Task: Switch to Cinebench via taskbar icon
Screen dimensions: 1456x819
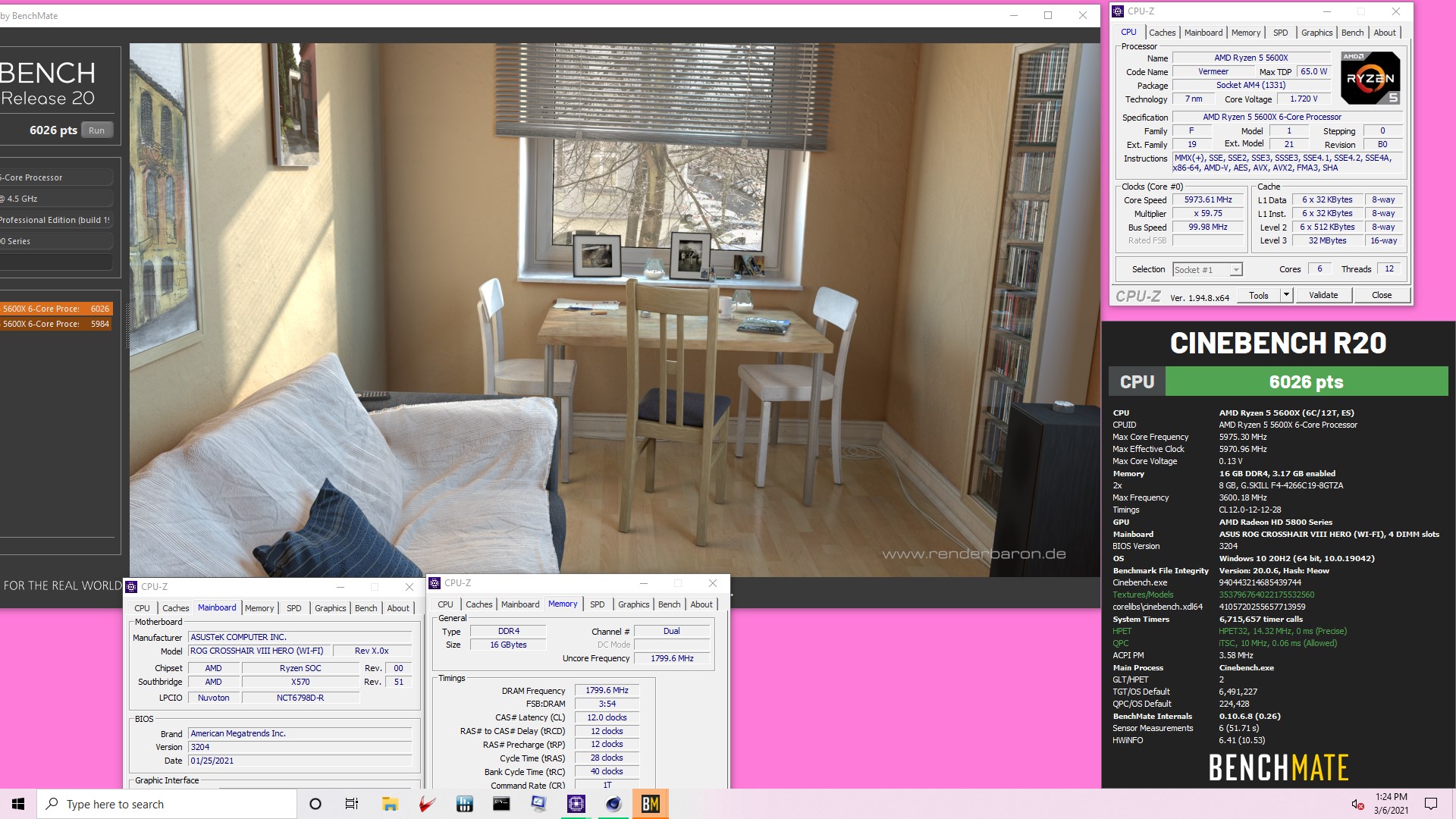Action: [613, 804]
